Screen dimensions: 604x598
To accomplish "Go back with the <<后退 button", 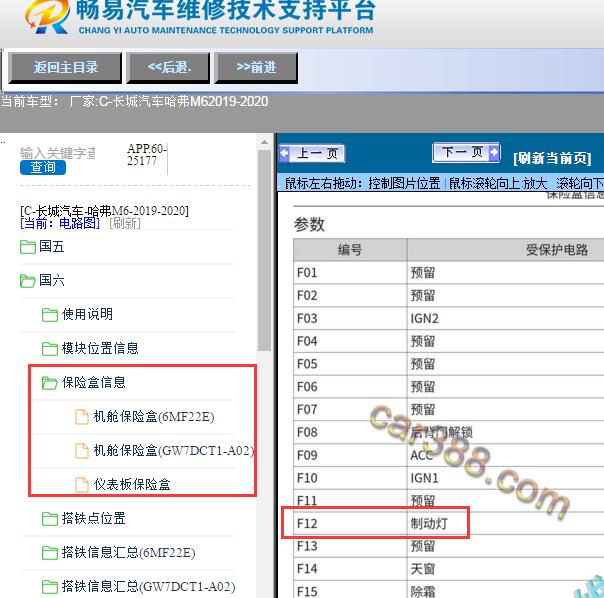I will [x=168, y=68].
